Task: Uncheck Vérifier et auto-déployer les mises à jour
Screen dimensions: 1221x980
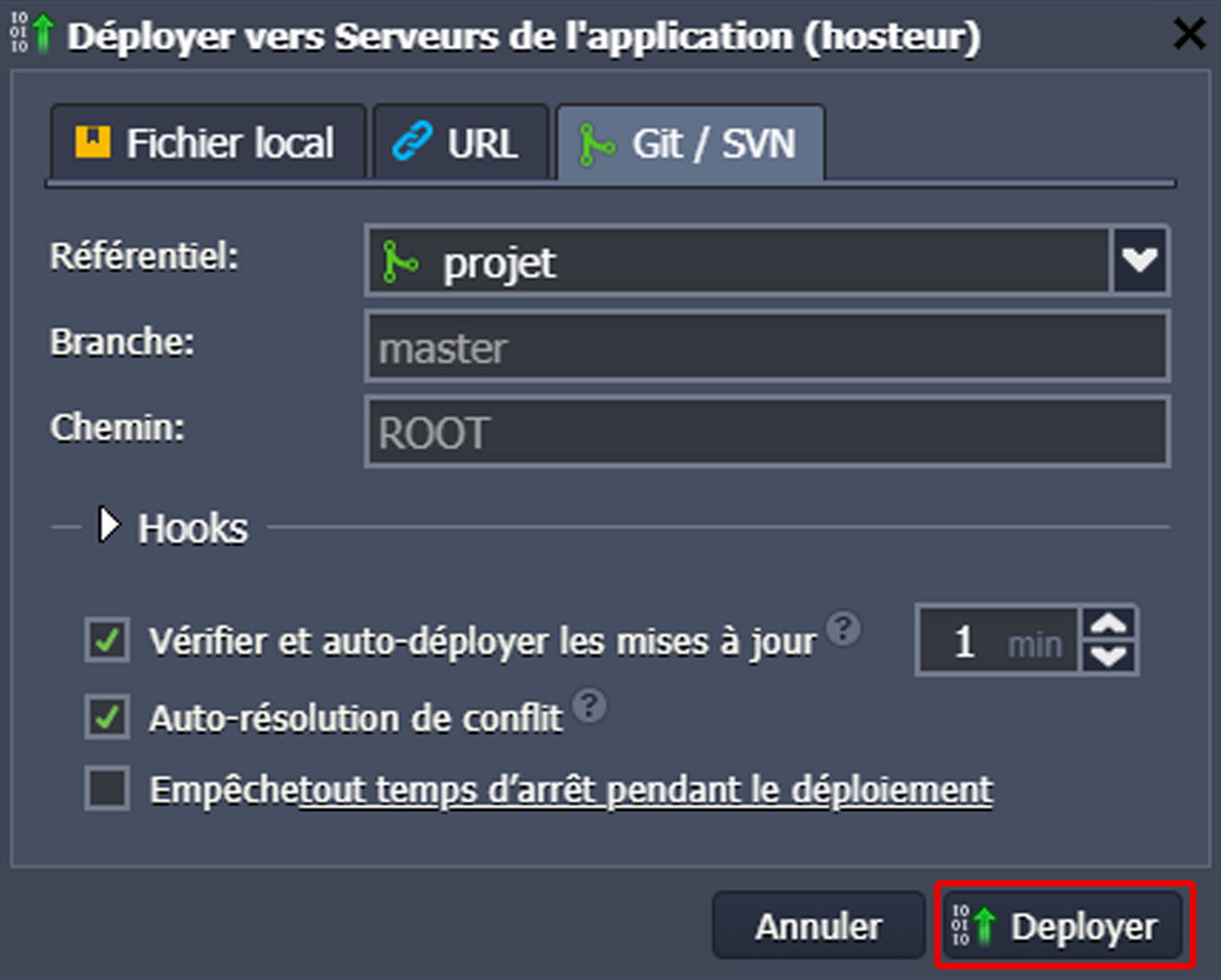Action: pos(107,640)
